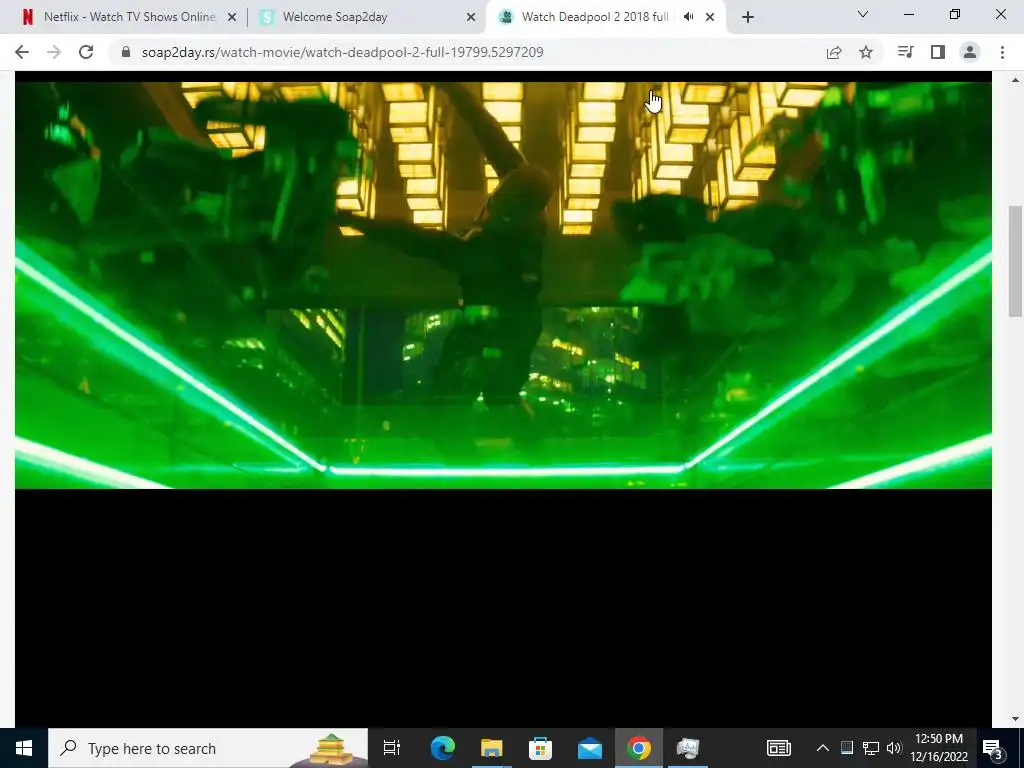Click the scrollbar down arrow

[1015, 719]
